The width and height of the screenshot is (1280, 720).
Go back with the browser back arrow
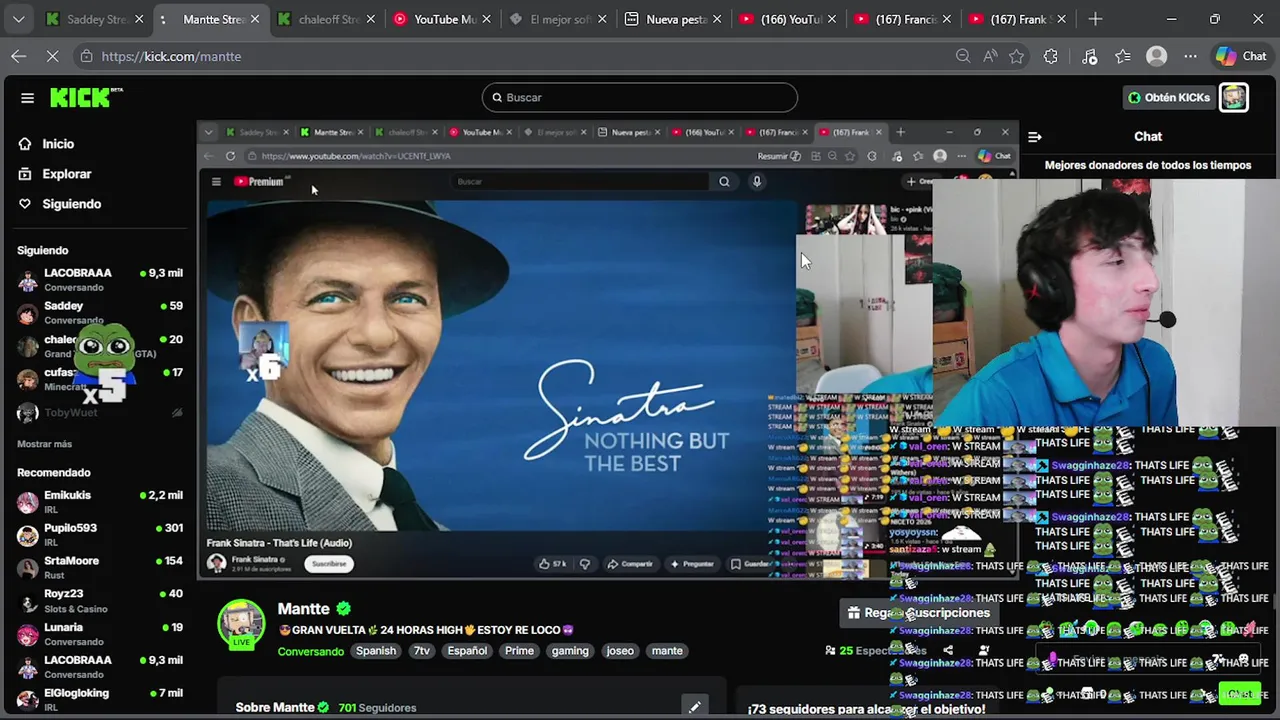(x=18, y=56)
